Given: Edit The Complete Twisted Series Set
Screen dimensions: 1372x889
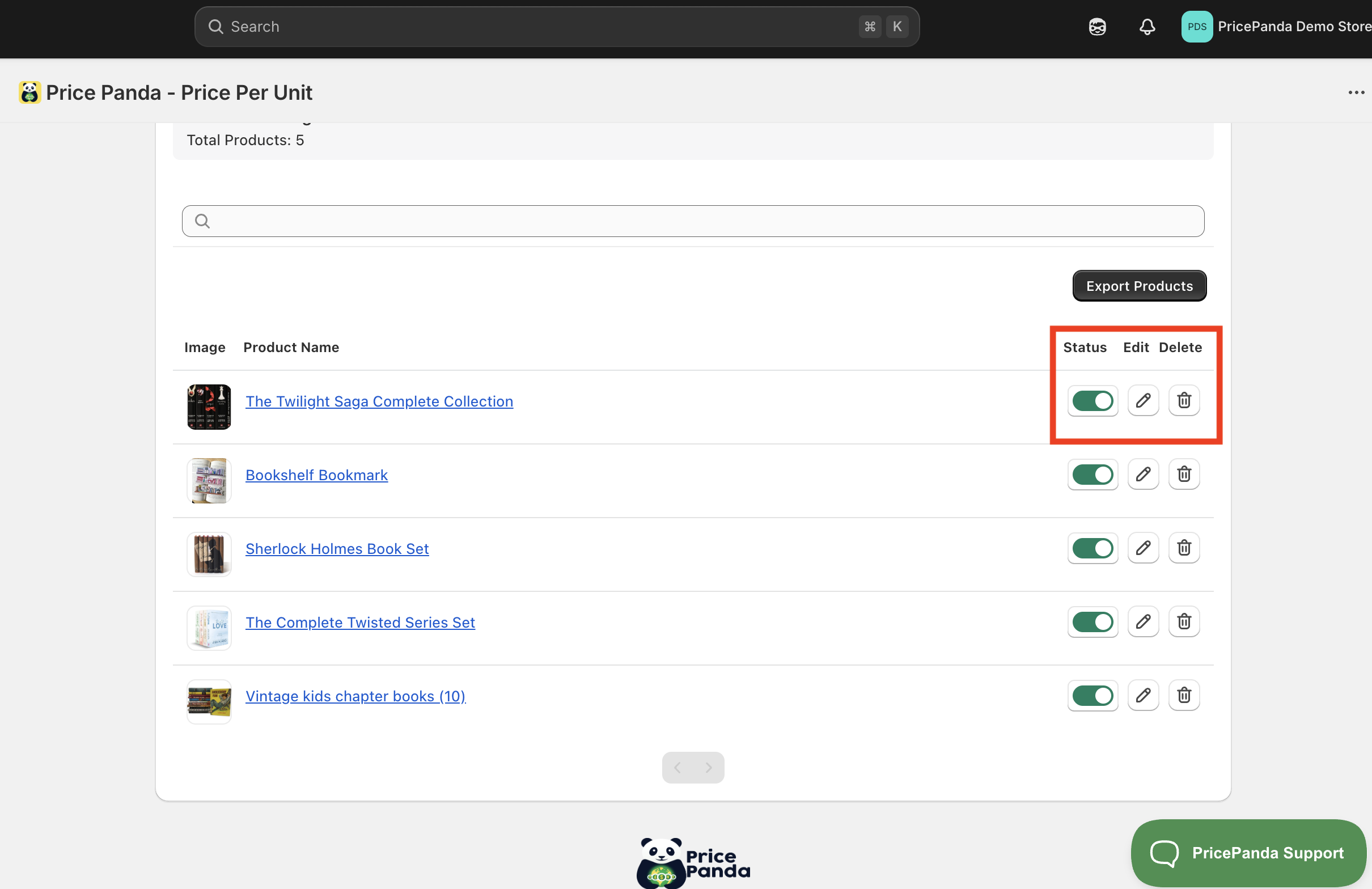Looking at the screenshot, I should tap(1143, 621).
